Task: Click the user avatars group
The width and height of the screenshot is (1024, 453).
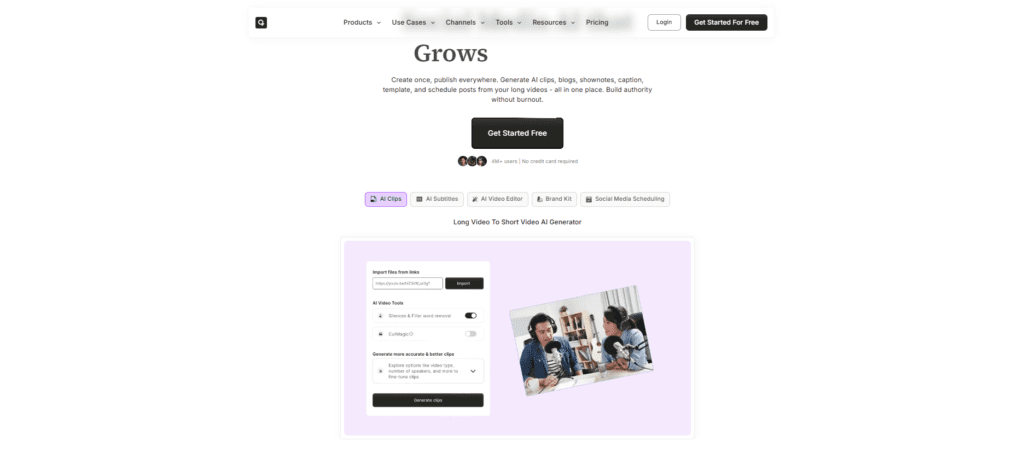Action: pyautogui.click(x=472, y=161)
